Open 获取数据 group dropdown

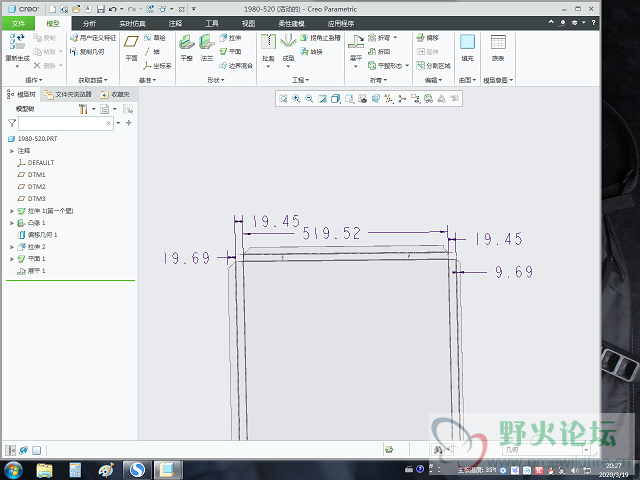pyautogui.click(x=93, y=80)
